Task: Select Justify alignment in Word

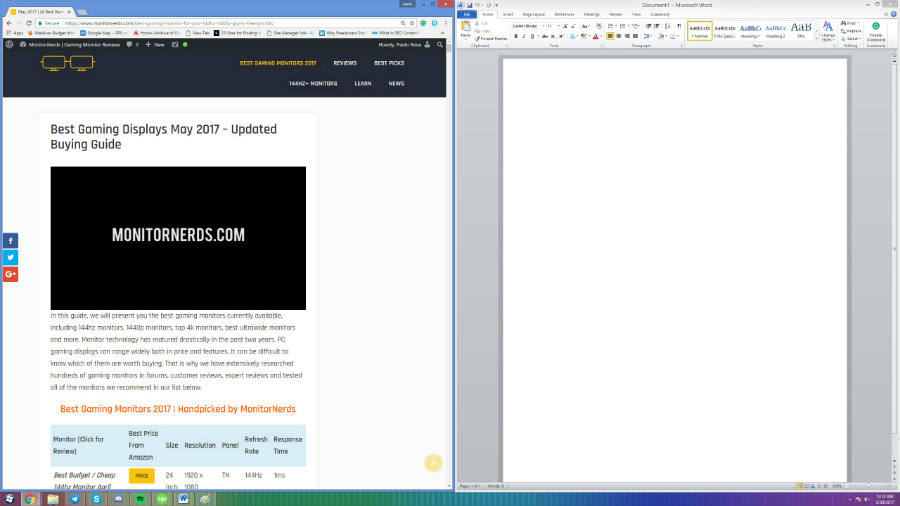Action: (x=635, y=36)
